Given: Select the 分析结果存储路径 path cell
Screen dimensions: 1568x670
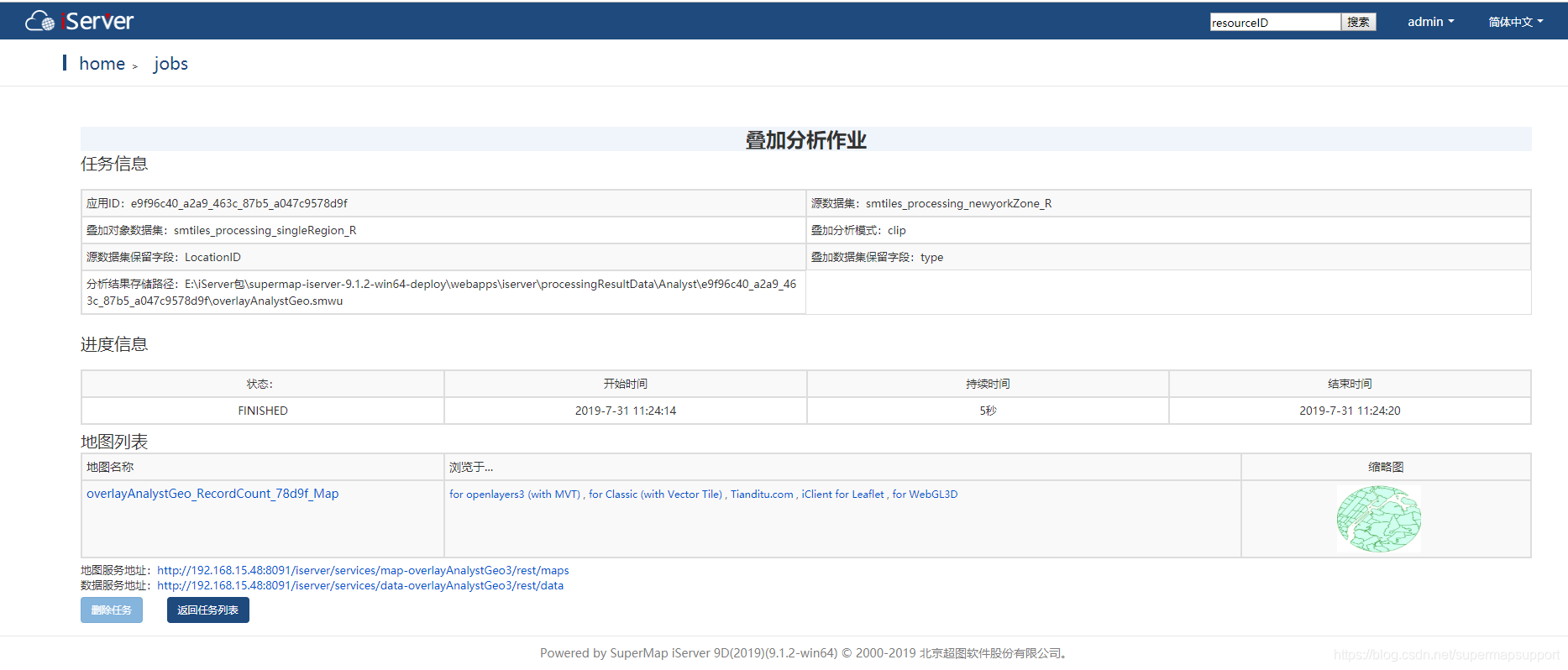Looking at the screenshot, I should point(443,292).
